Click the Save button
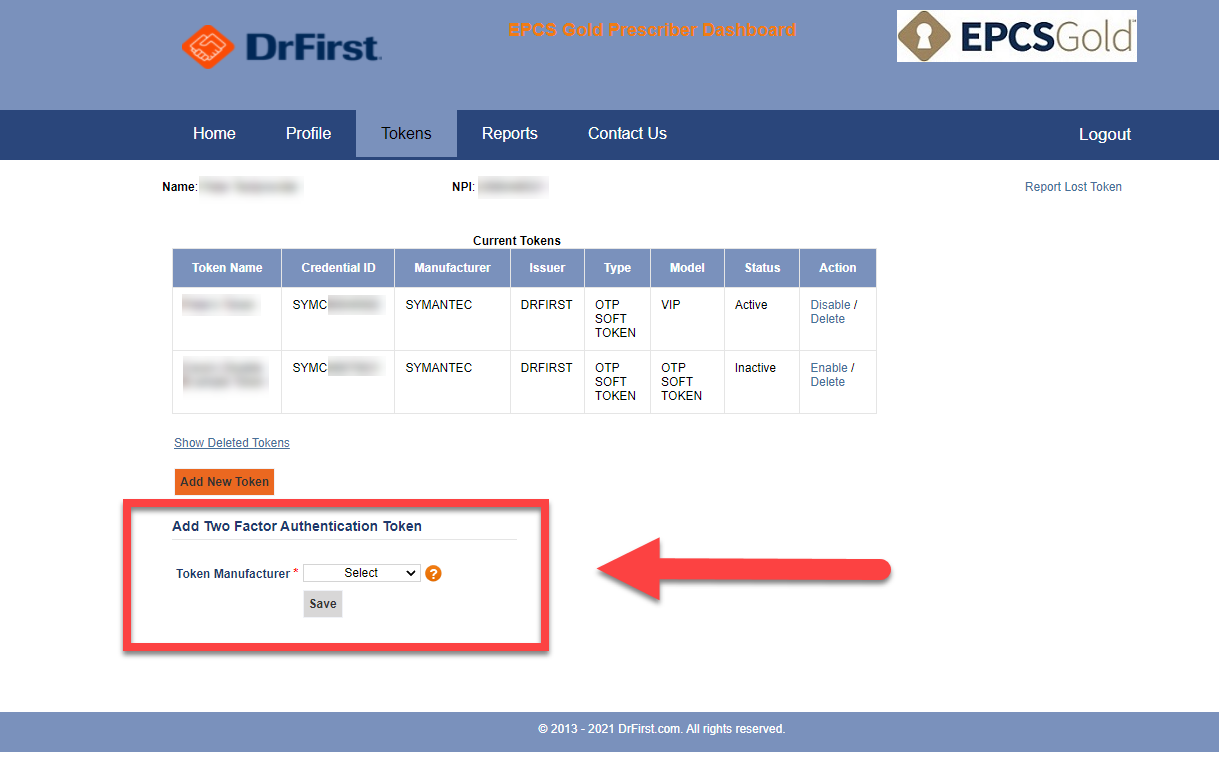 pyautogui.click(x=323, y=604)
